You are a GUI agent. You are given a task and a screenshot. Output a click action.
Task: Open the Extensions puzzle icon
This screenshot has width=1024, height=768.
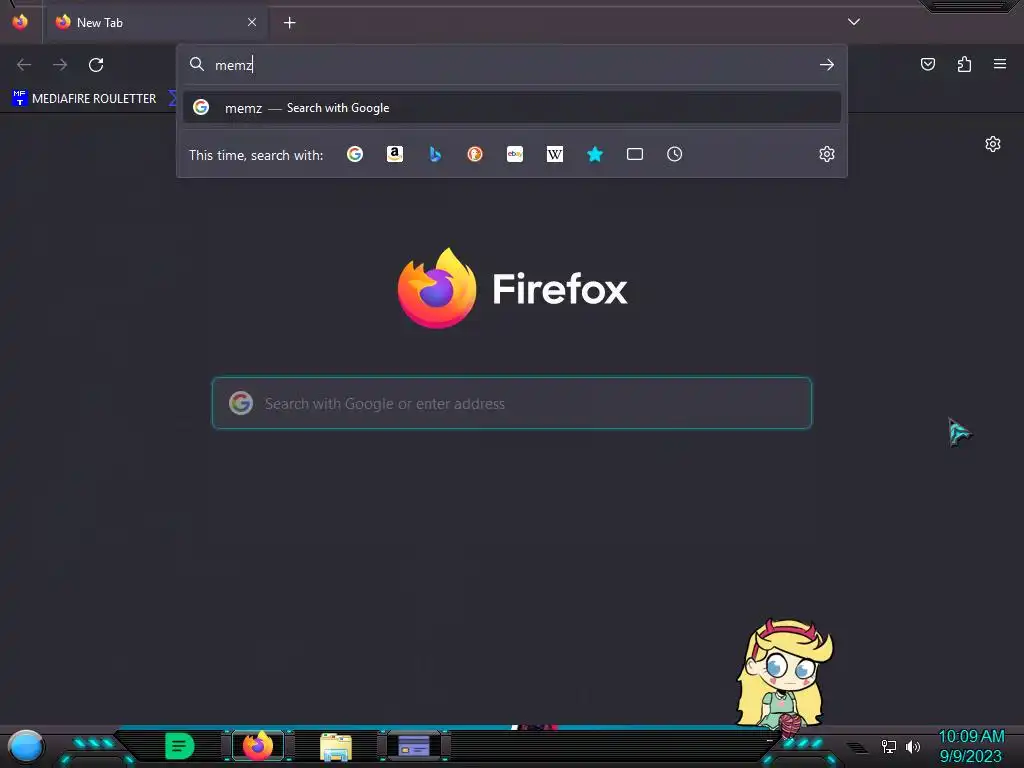964,64
